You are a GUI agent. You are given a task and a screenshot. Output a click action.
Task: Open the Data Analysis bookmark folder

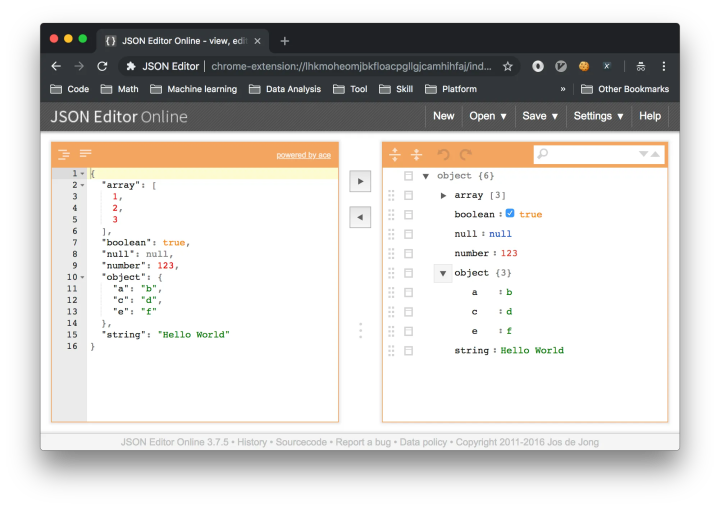click(285, 89)
